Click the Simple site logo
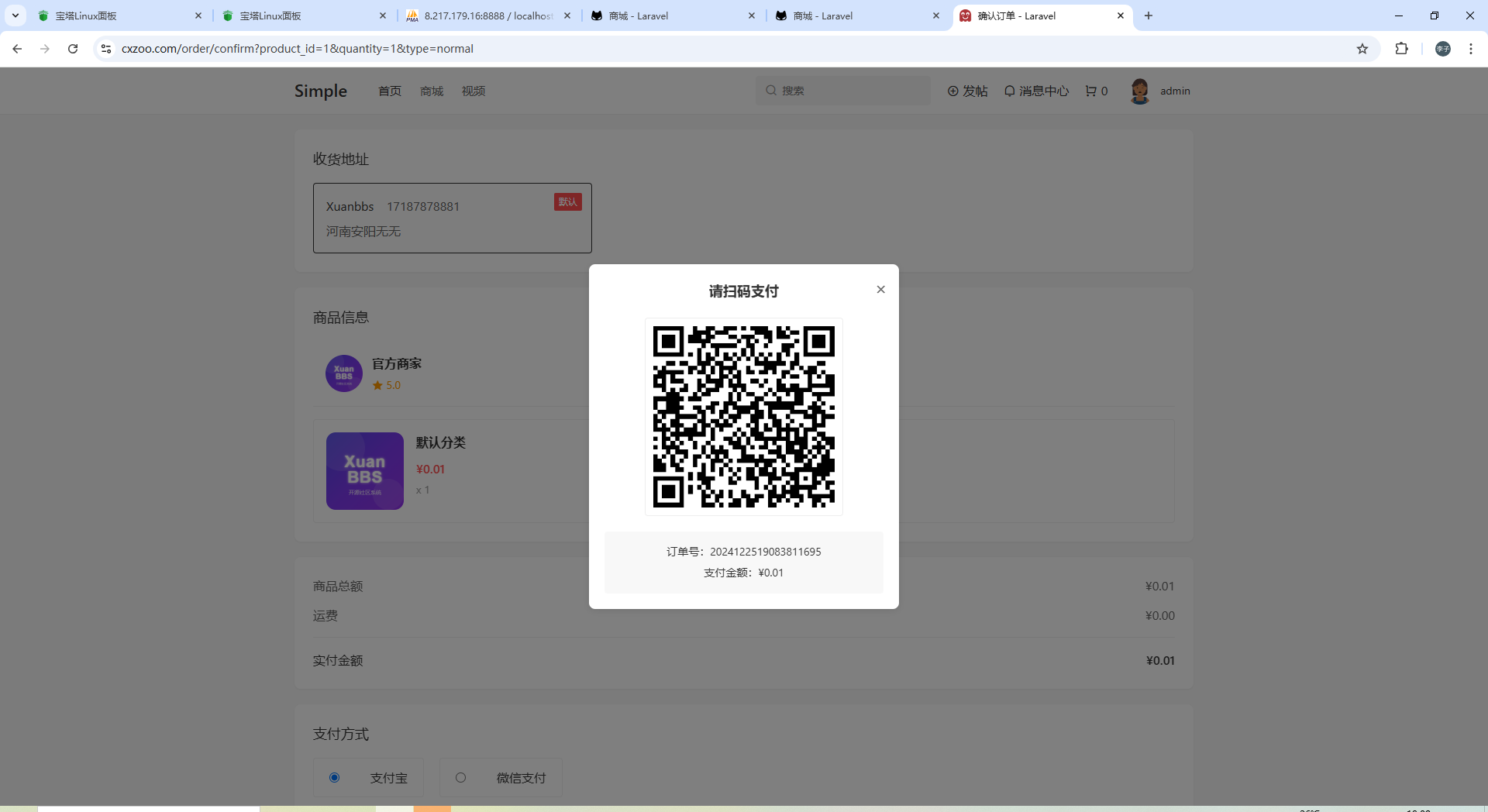 321,91
